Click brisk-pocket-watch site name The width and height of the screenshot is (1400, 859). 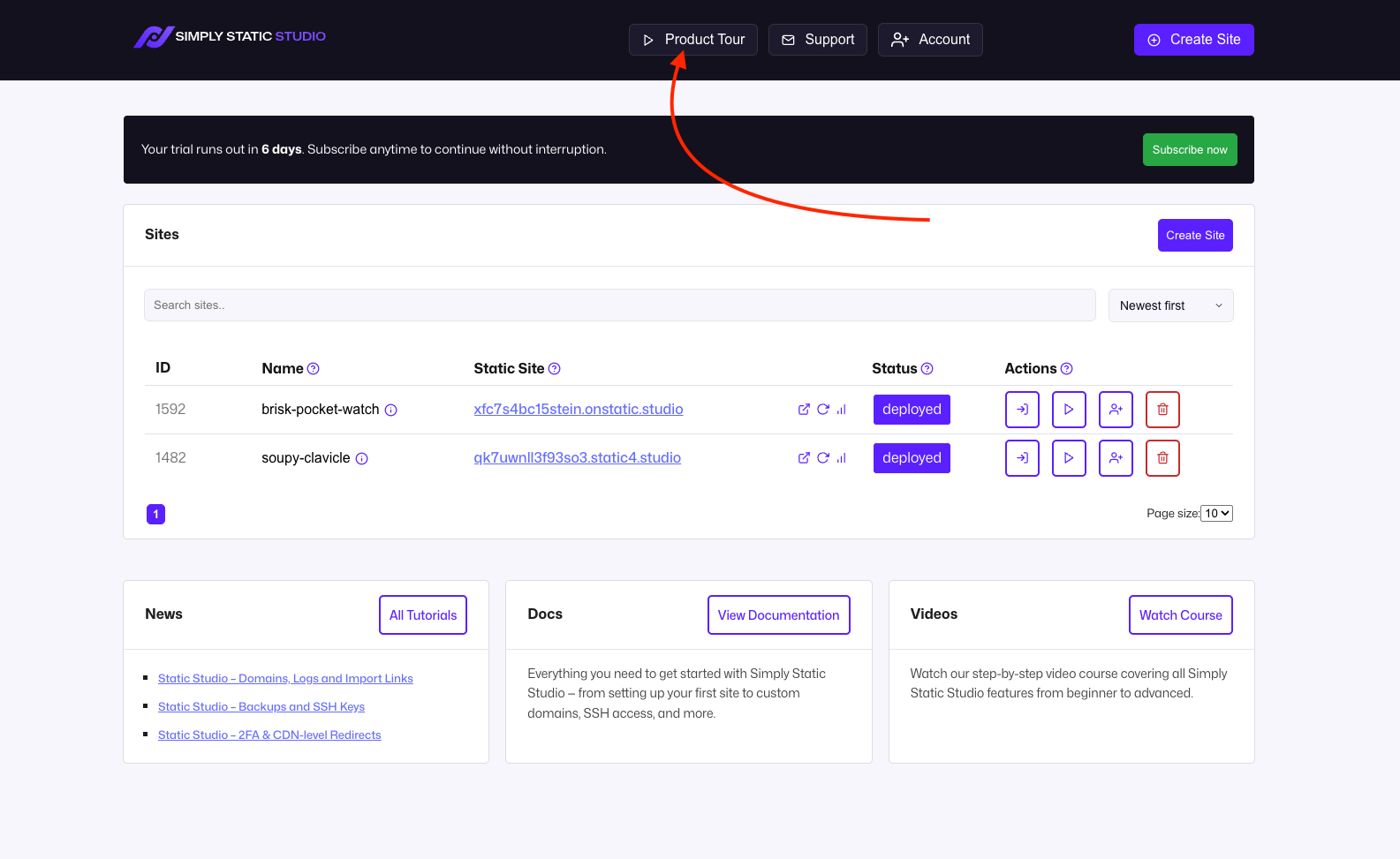[320, 410]
